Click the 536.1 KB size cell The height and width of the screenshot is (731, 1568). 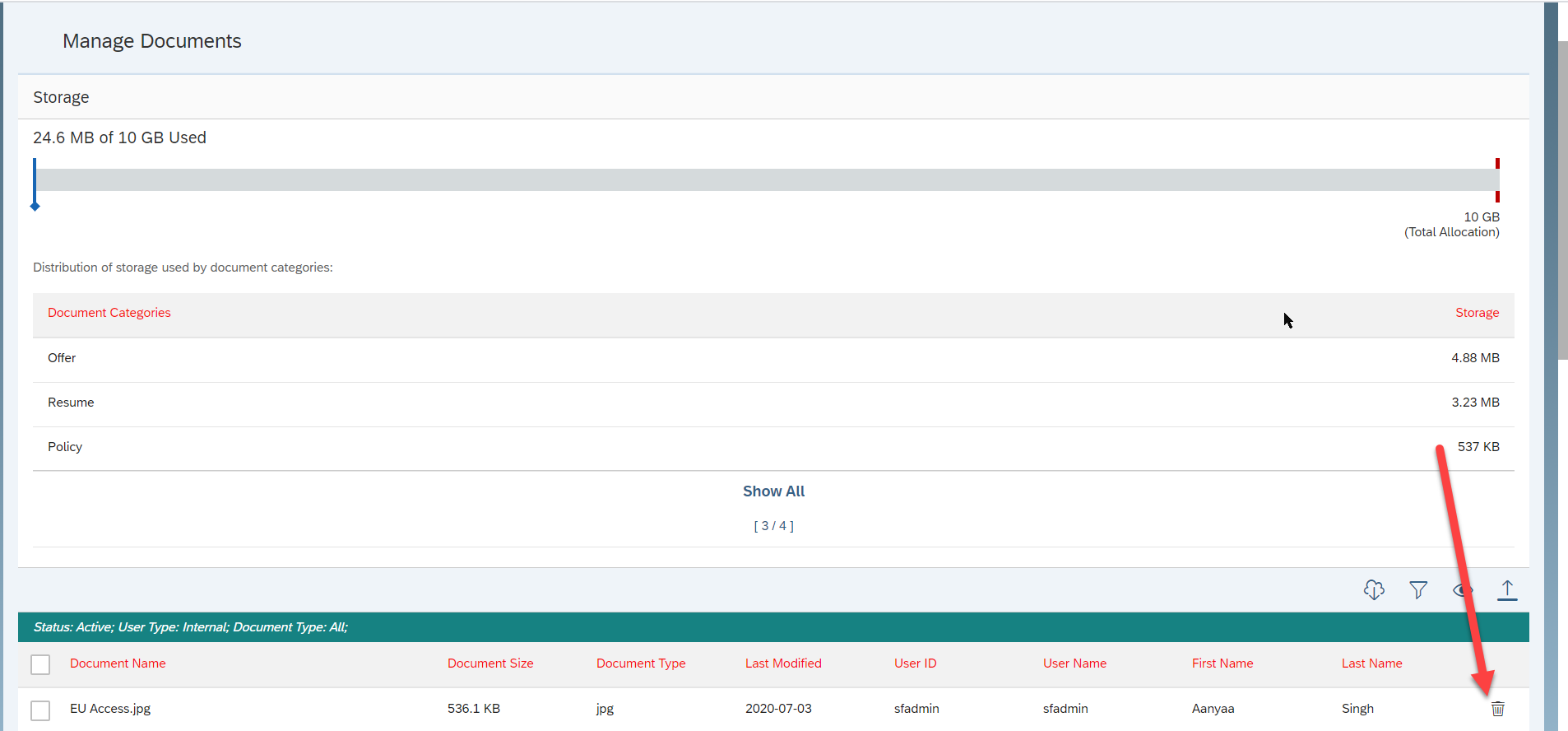coord(474,709)
